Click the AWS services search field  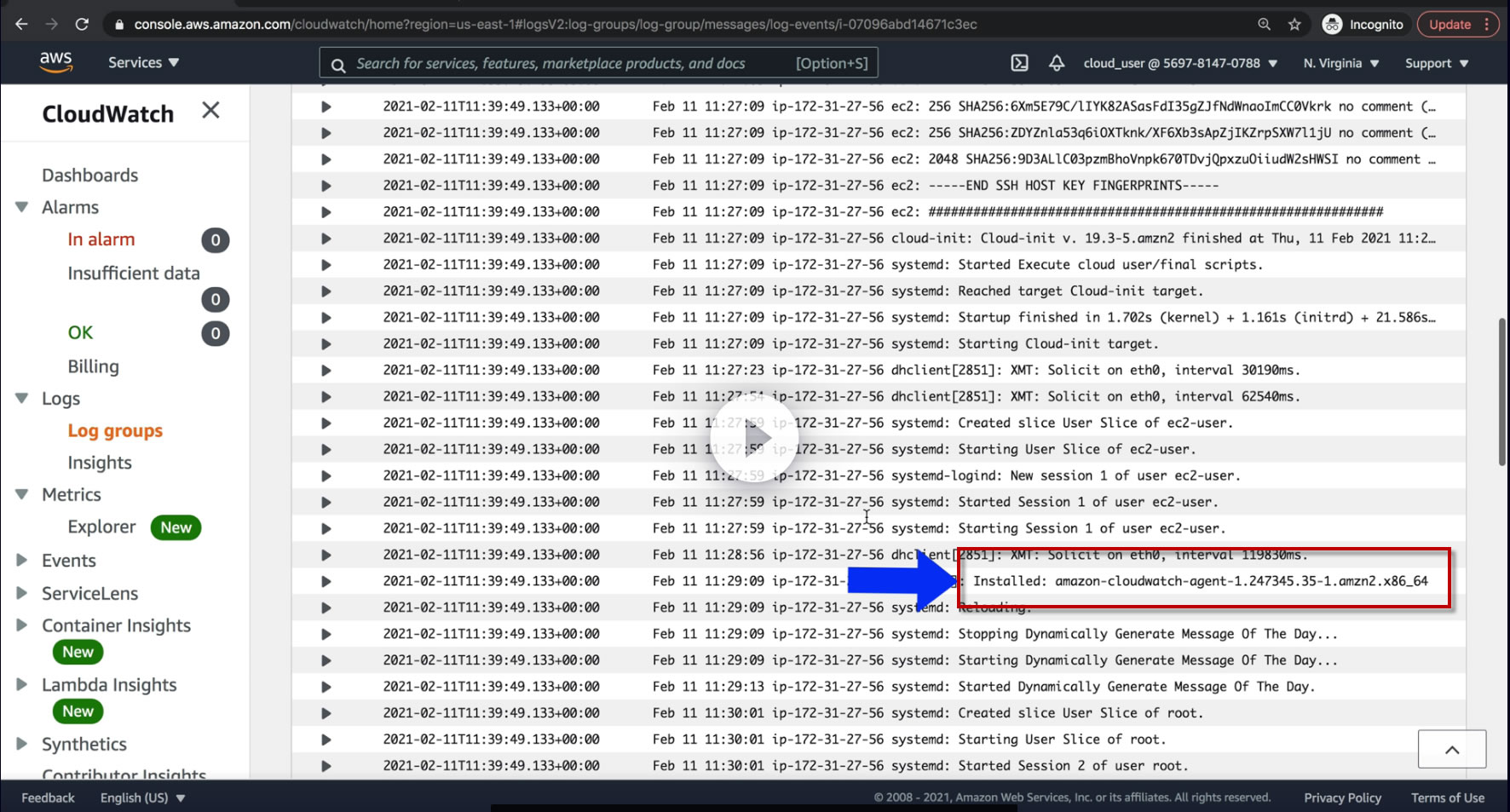point(598,63)
